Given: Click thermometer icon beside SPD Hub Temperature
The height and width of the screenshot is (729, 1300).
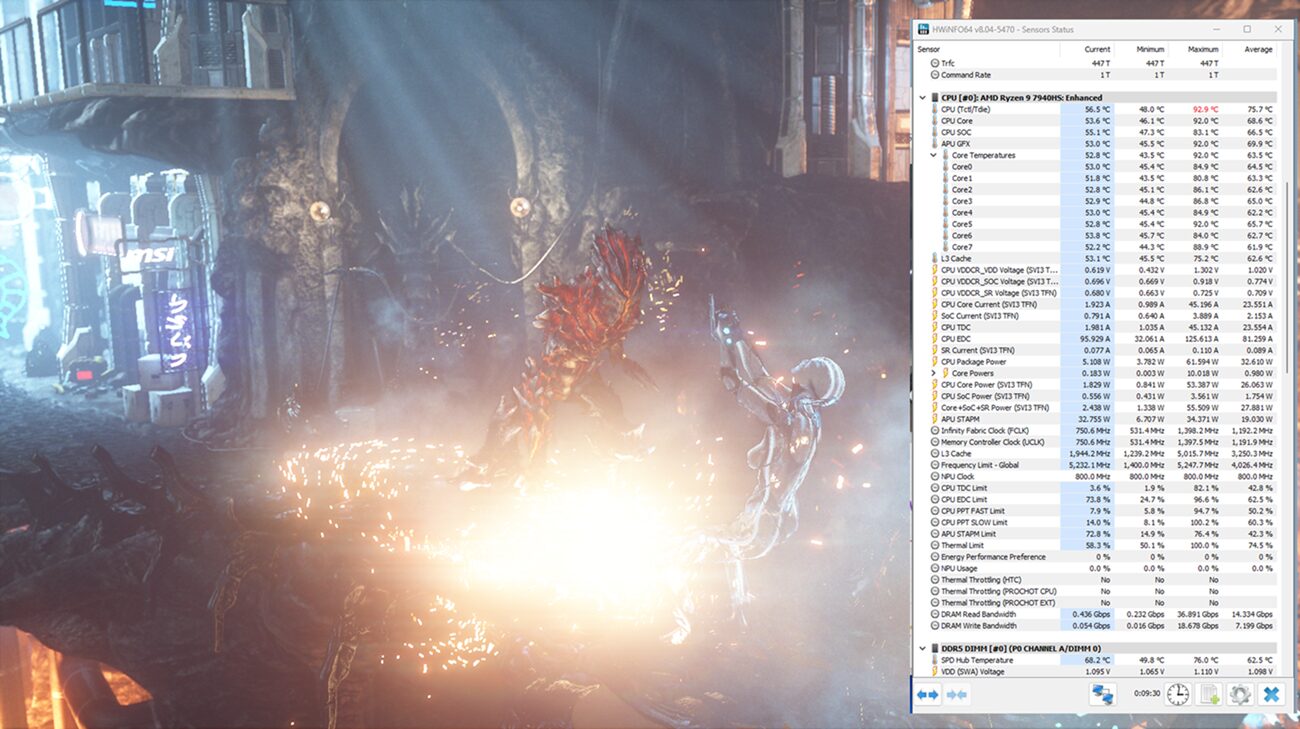Looking at the screenshot, I should [935, 661].
